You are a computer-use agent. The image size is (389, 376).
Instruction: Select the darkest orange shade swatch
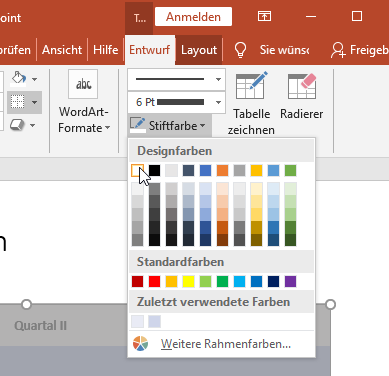(222, 240)
